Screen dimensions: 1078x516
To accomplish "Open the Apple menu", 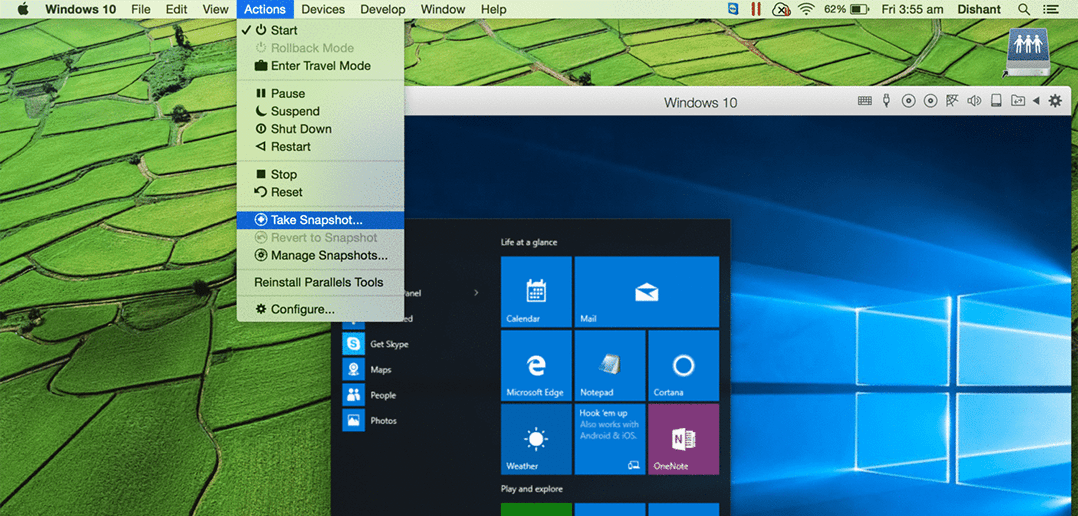I will 23,9.
